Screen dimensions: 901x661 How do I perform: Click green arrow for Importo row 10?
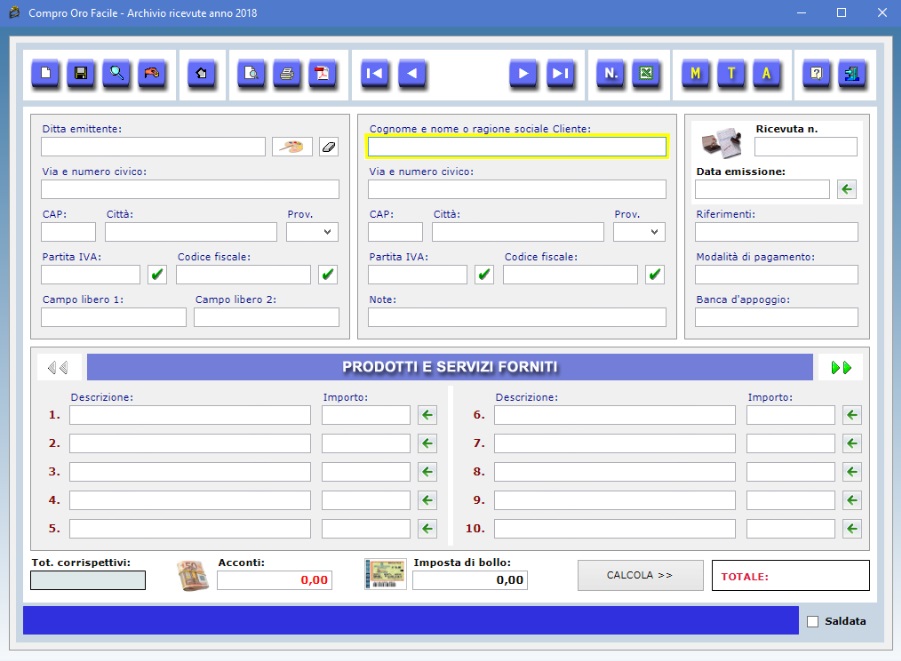pyautogui.click(x=852, y=529)
